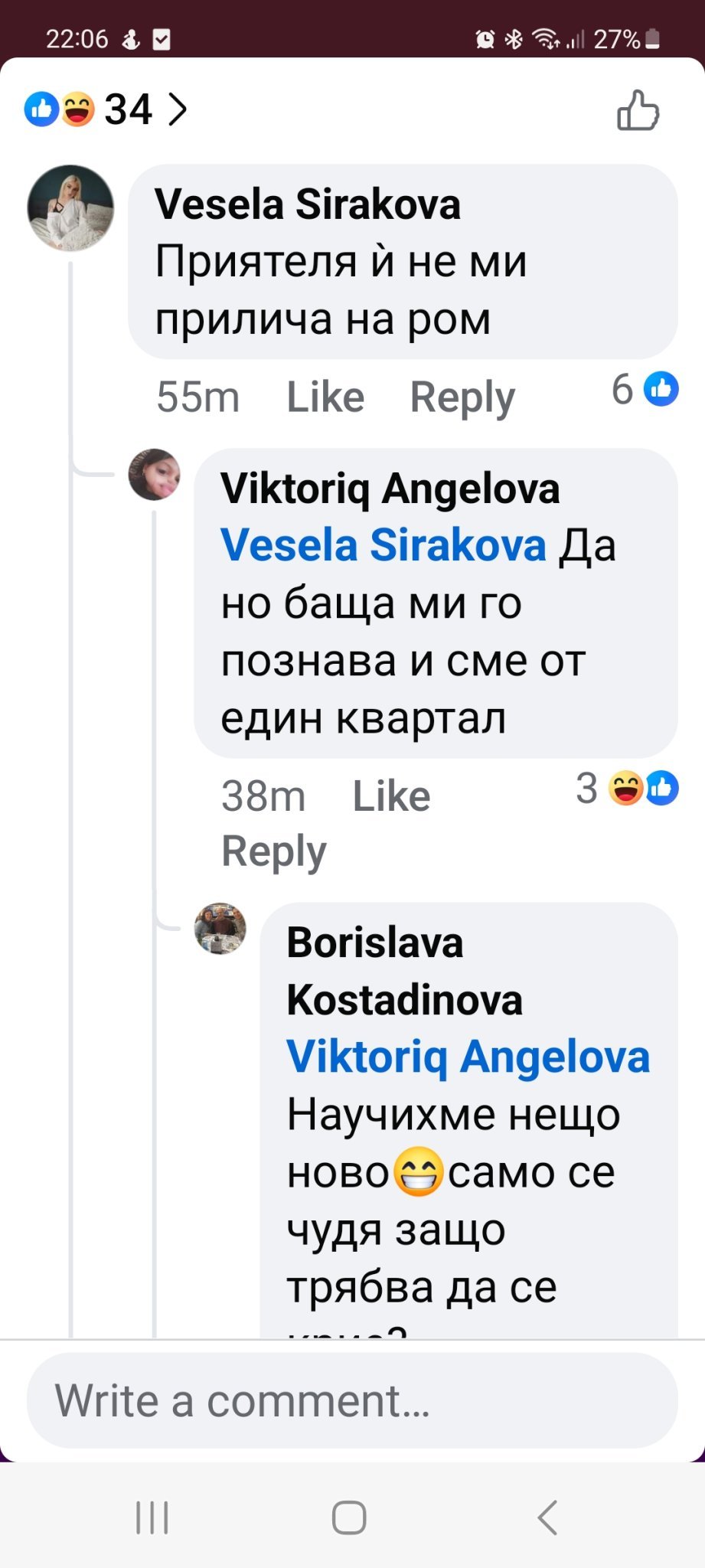The image size is (705, 1568).
Task: Open the Android recent apps button
Action: tap(152, 1517)
